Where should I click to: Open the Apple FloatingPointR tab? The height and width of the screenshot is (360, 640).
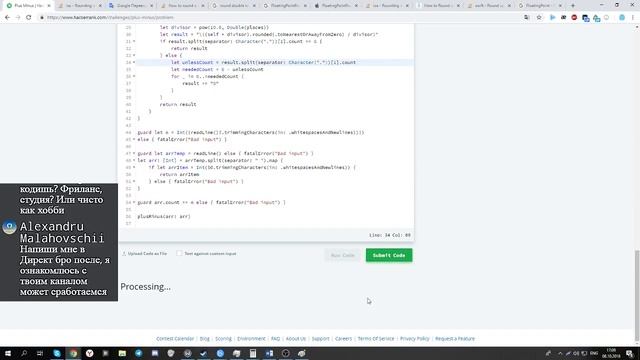click(336, 6)
